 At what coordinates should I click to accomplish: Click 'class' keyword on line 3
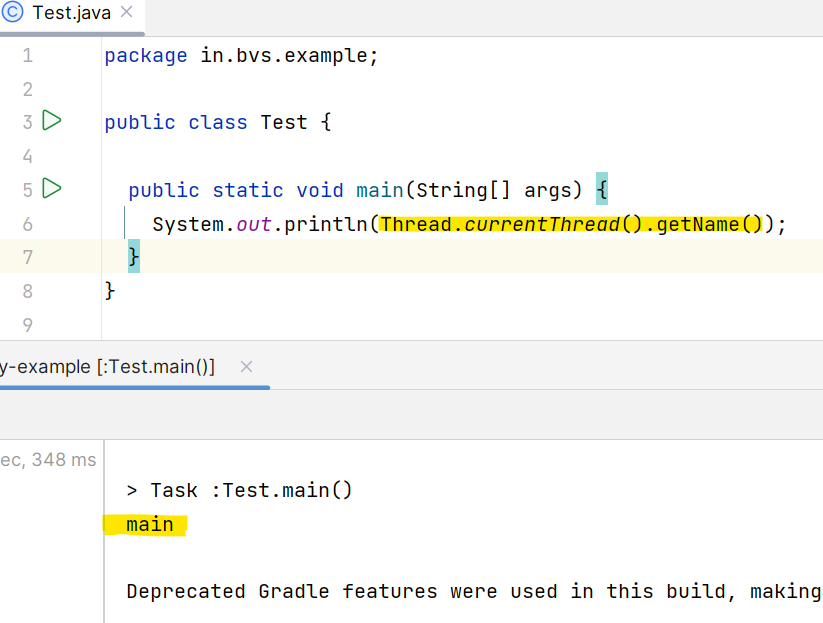tap(218, 122)
